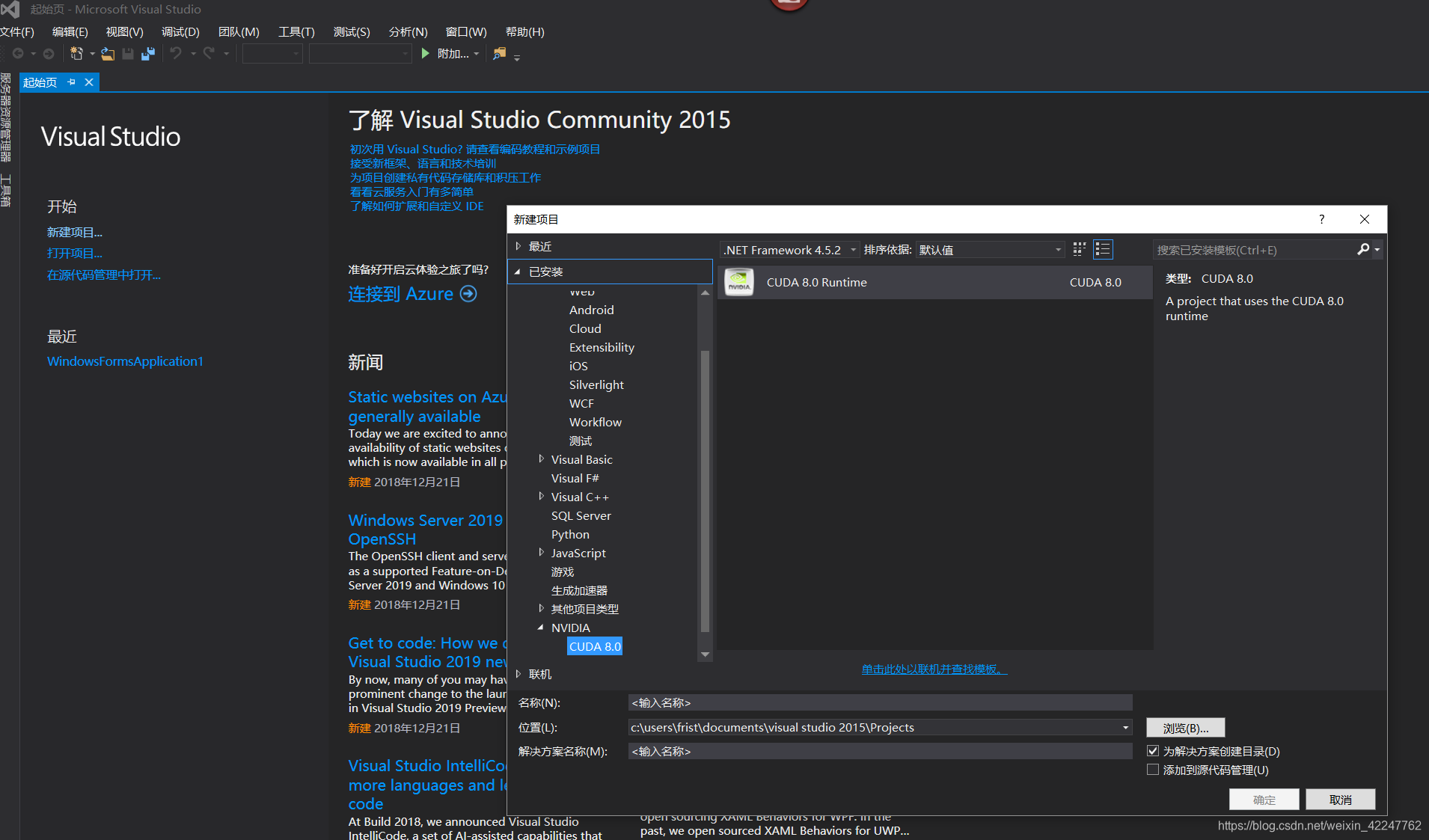Open the 视图(V) menu

click(124, 32)
